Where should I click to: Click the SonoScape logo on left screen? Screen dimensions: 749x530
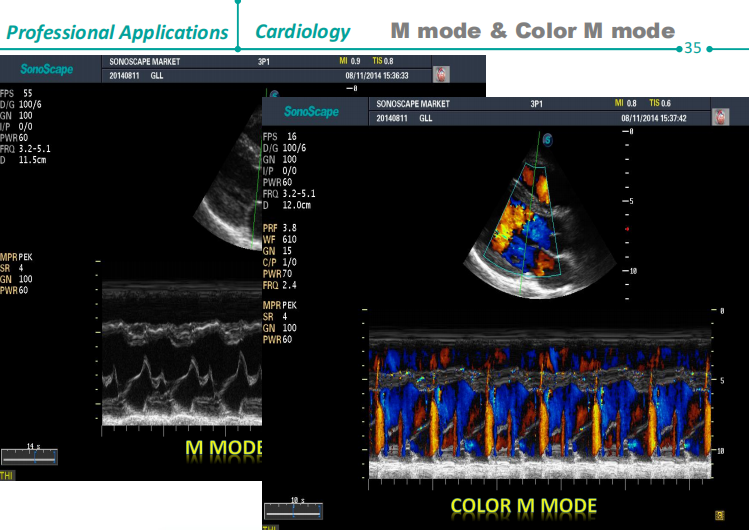point(44,68)
